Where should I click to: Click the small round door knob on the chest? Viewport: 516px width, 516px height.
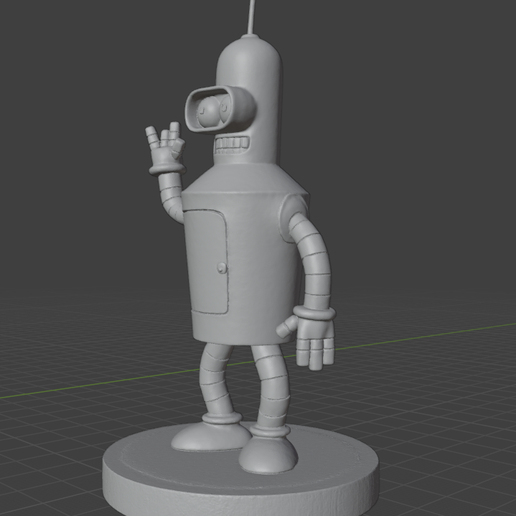(222, 267)
